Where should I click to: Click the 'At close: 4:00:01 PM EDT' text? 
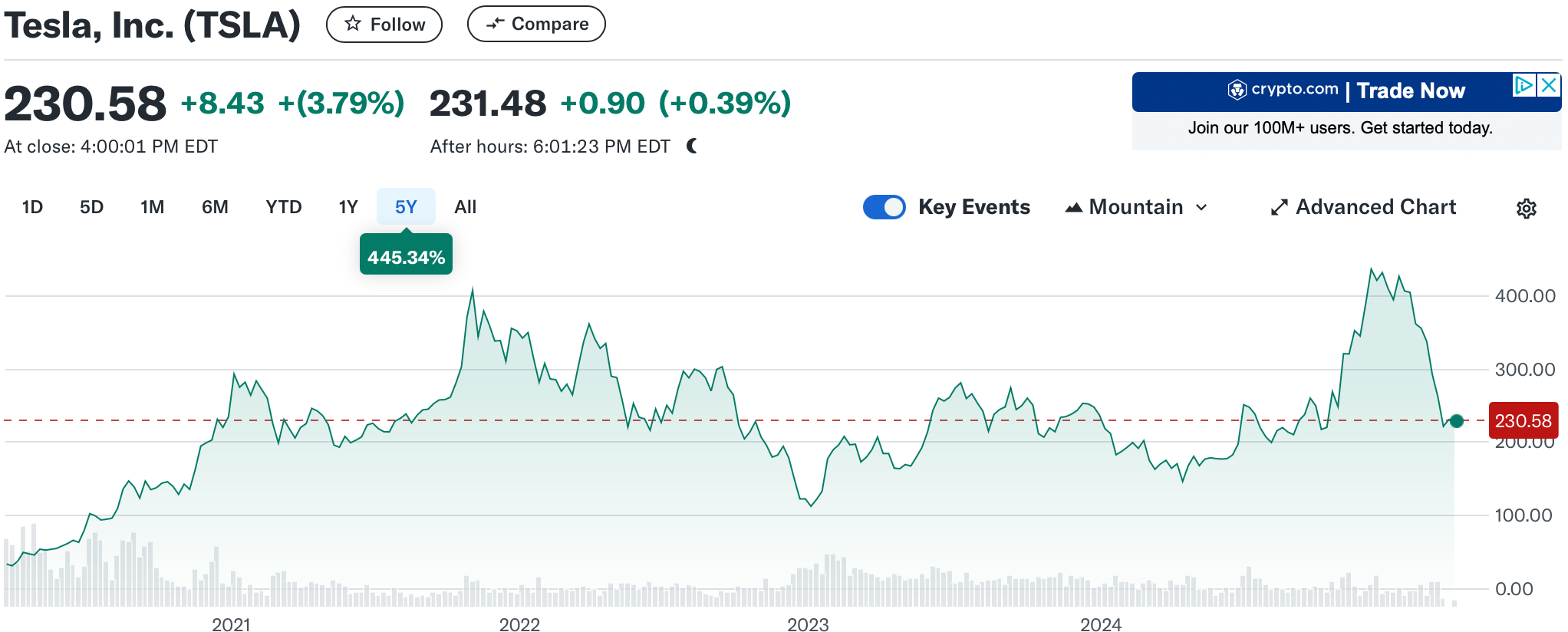pyautogui.click(x=111, y=146)
